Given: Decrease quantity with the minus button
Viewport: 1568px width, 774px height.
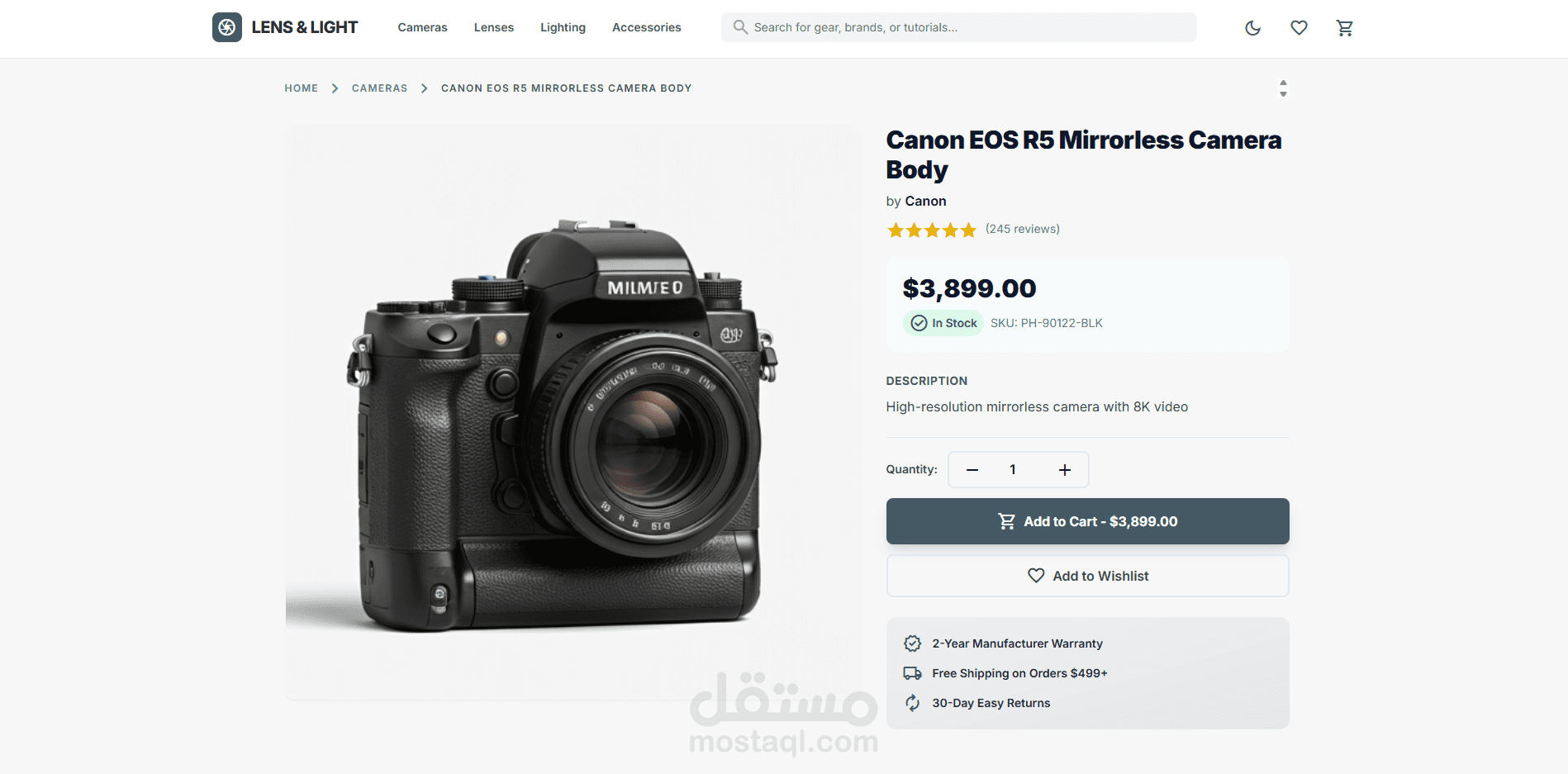Looking at the screenshot, I should click(x=972, y=470).
